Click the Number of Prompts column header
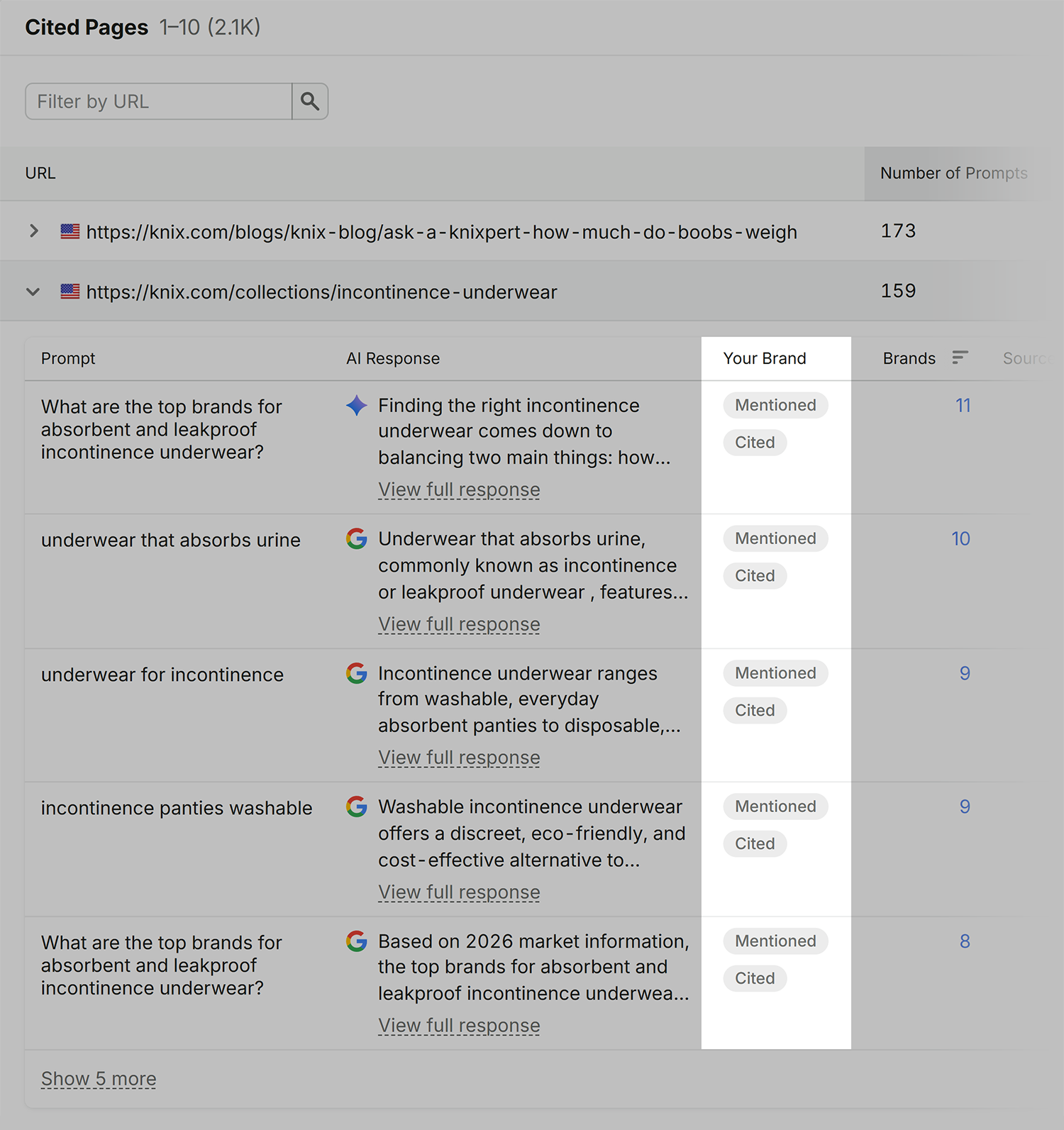 click(x=953, y=173)
